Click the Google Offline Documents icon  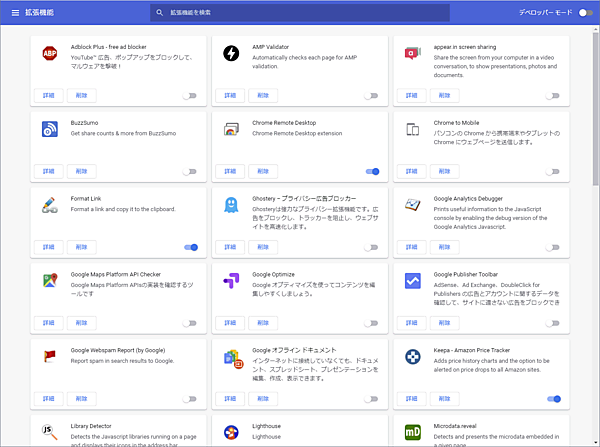coord(233,359)
